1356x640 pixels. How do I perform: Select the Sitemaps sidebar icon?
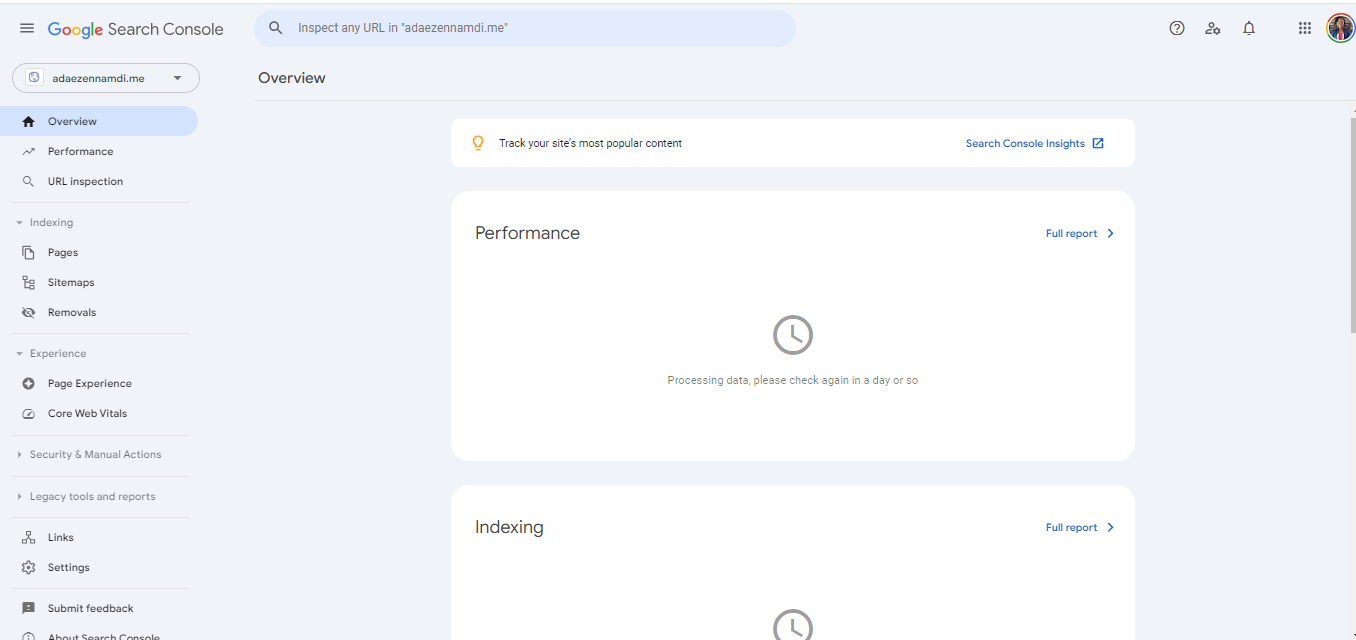click(x=29, y=282)
